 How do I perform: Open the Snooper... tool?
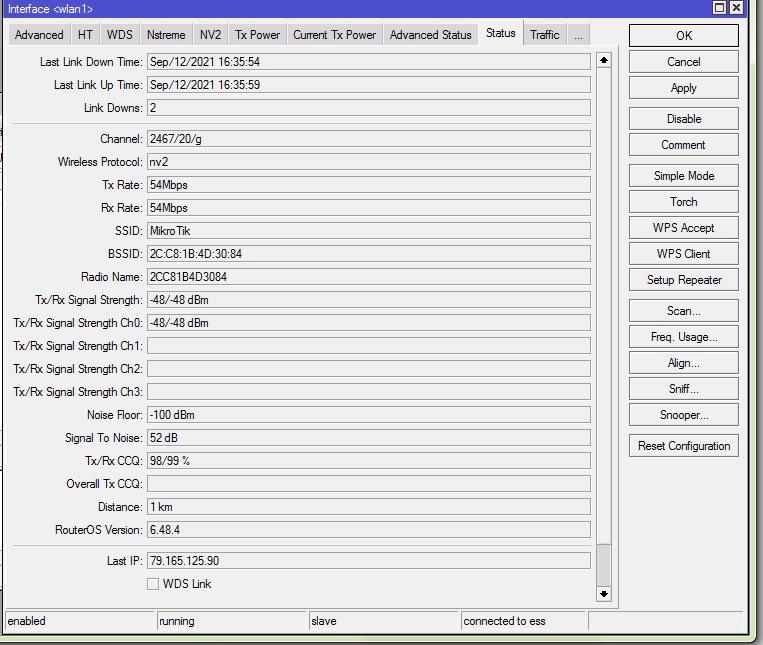684,415
